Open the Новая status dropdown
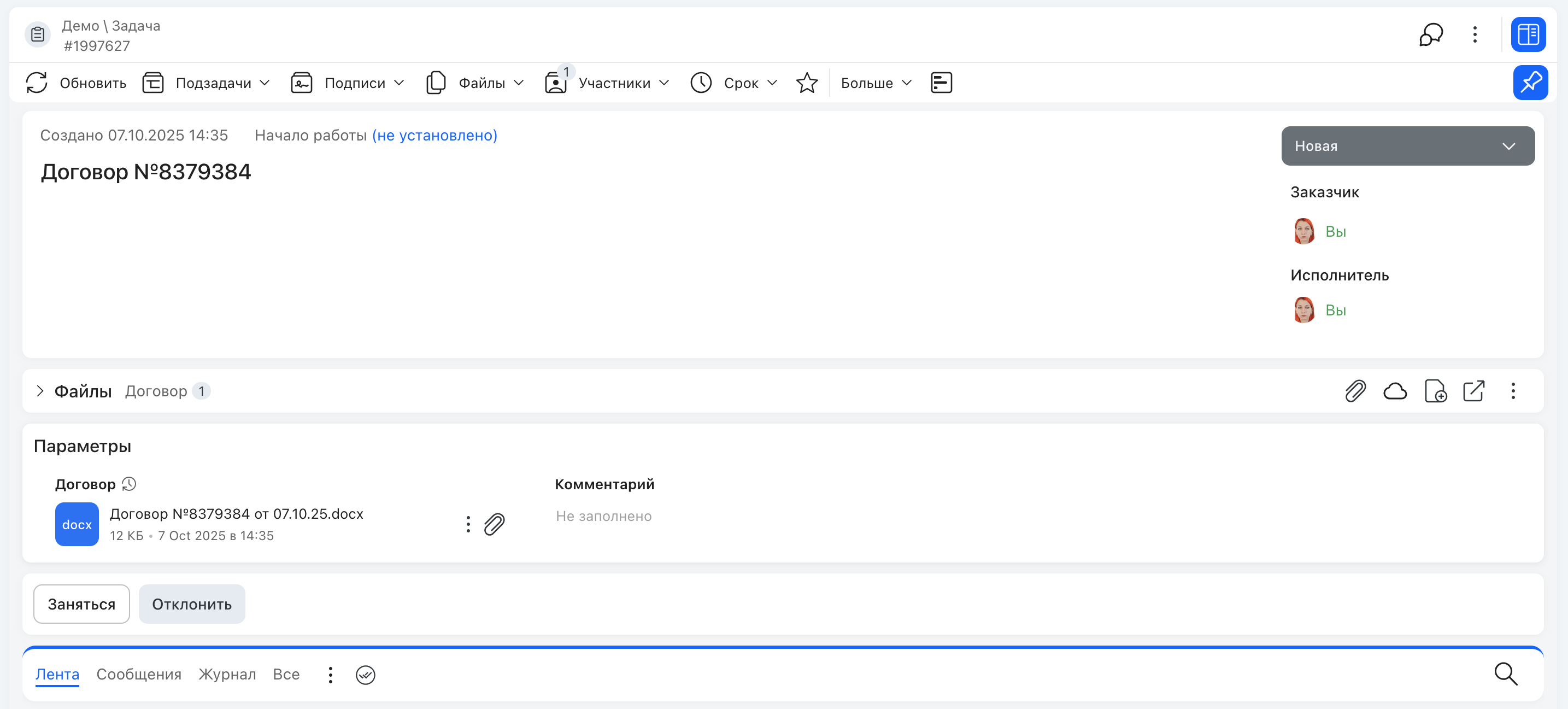 point(1407,146)
